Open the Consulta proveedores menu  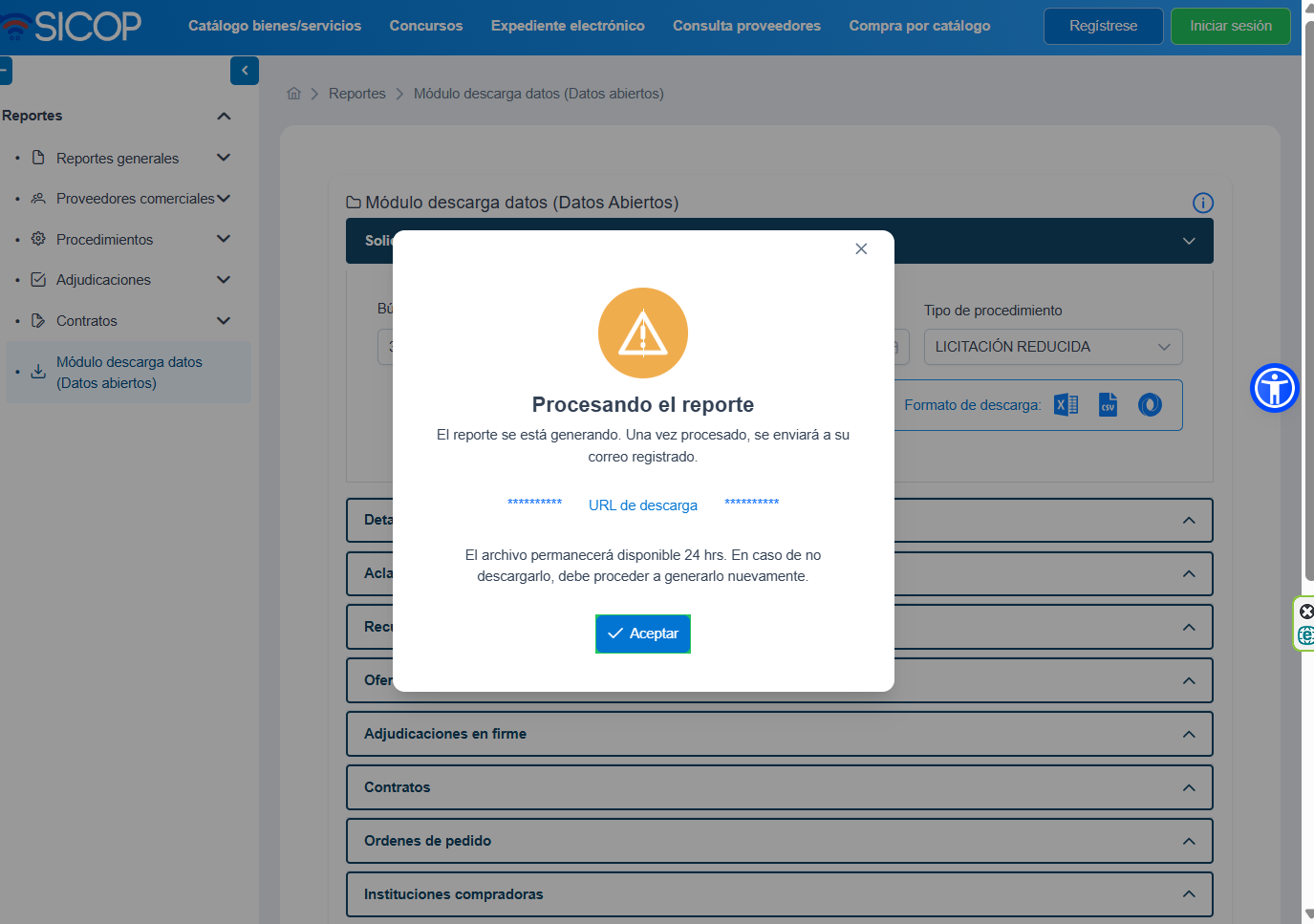(x=746, y=26)
